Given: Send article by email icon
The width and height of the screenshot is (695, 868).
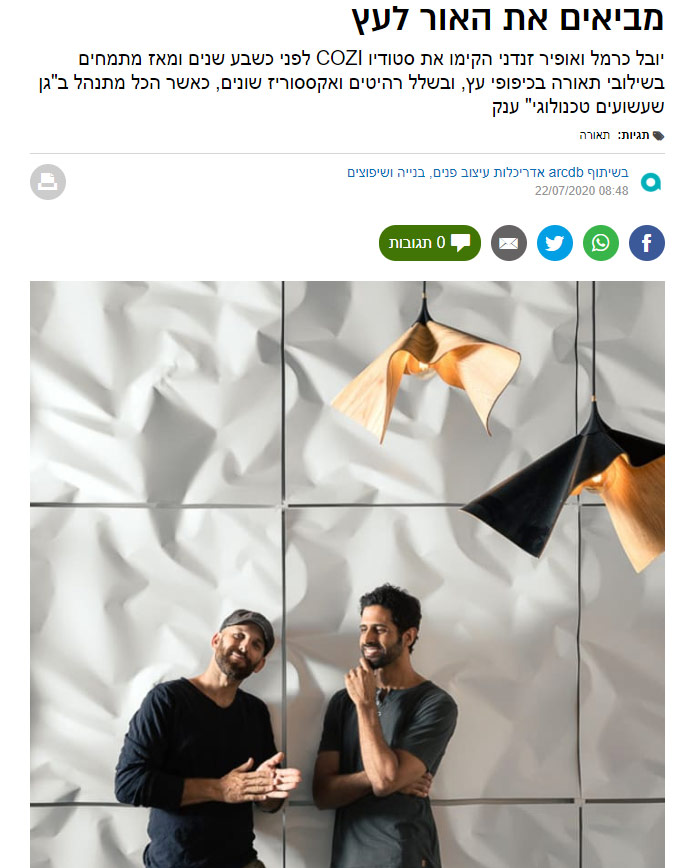Looking at the screenshot, I should point(508,243).
